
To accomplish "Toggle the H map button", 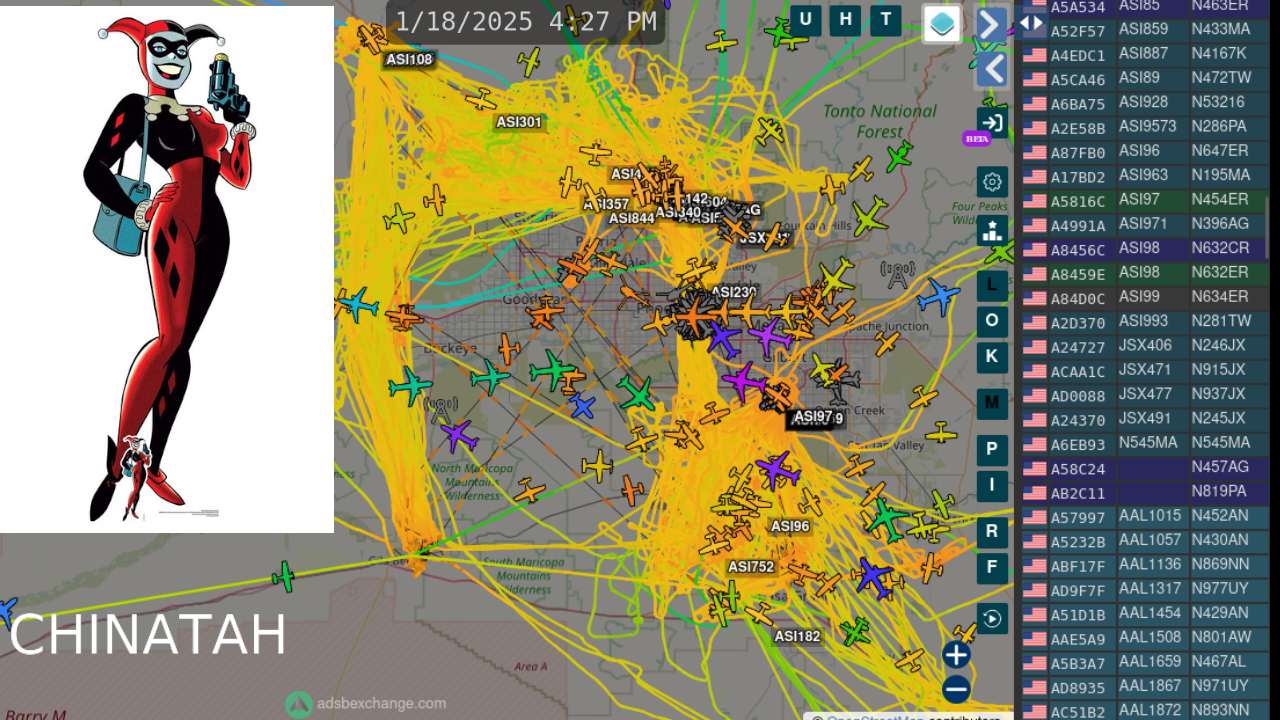I will (846, 19).
